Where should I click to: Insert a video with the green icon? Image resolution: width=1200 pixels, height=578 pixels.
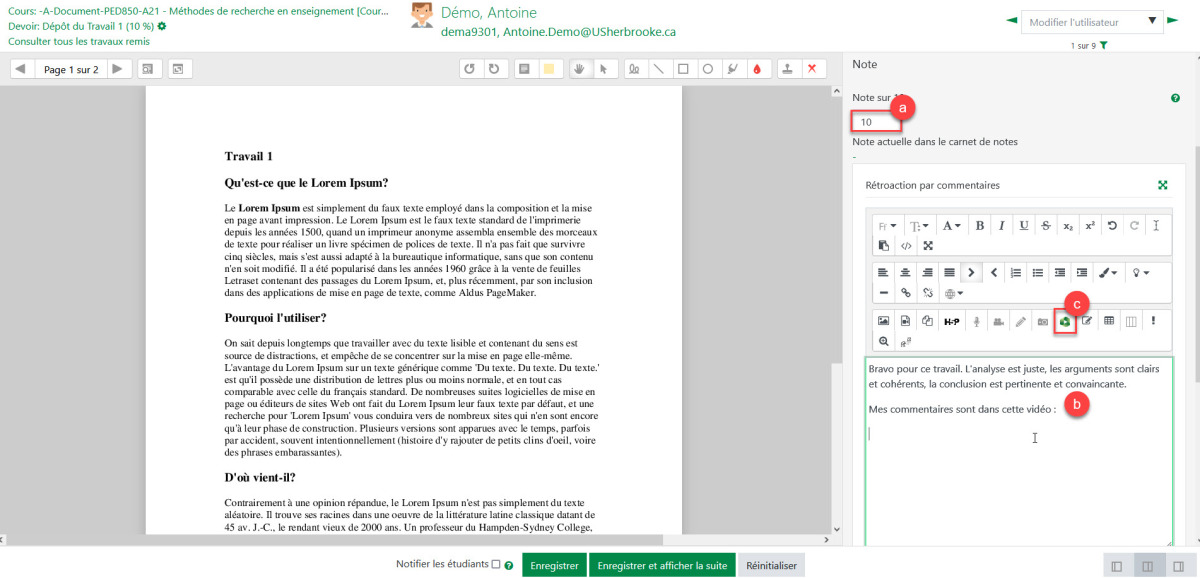pos(1065,321)
